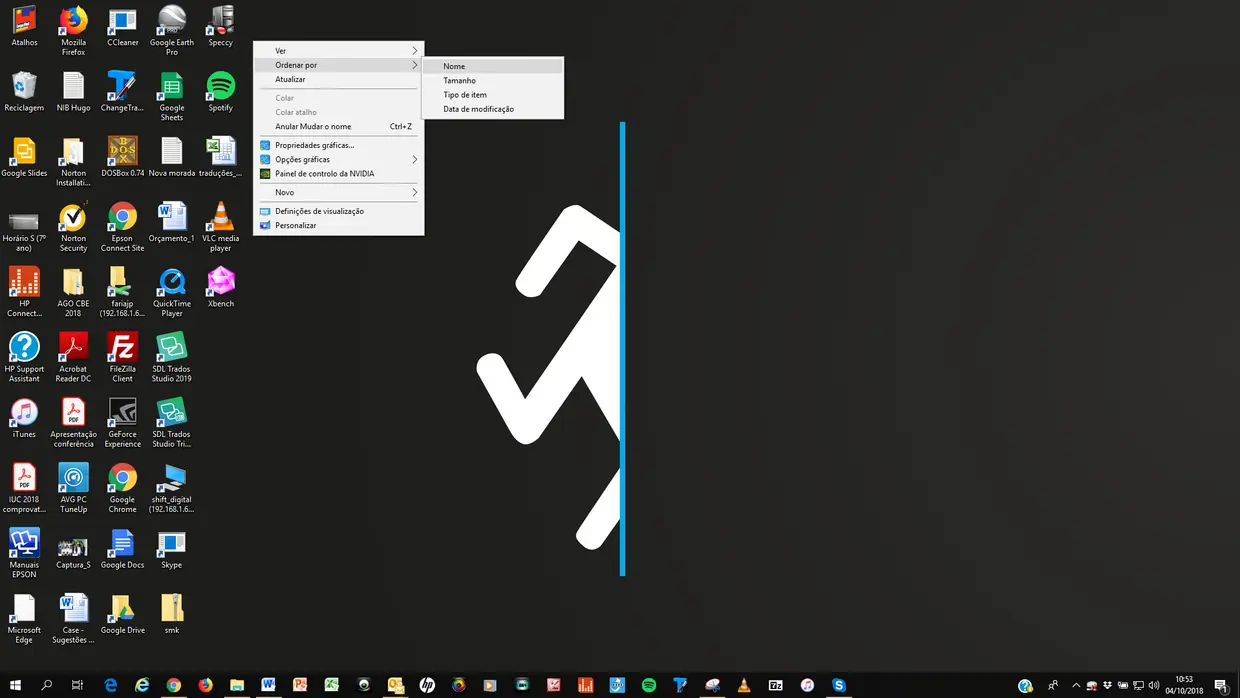The width and height of the screenshot is (1240, 698).
Task: Open Personalizar from the context menu
Action: 296,225
